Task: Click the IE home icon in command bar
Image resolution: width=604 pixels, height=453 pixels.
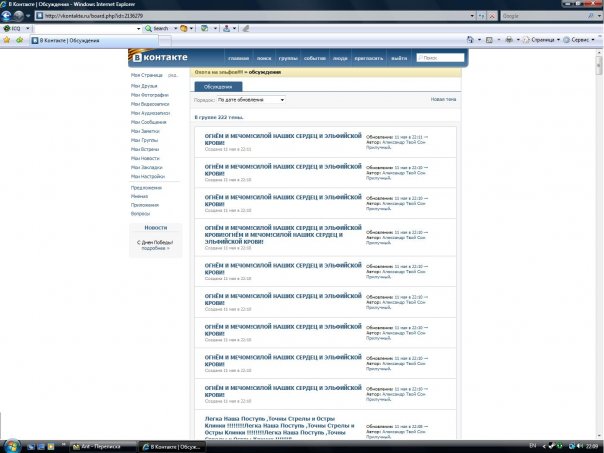Action: point(471,40)
